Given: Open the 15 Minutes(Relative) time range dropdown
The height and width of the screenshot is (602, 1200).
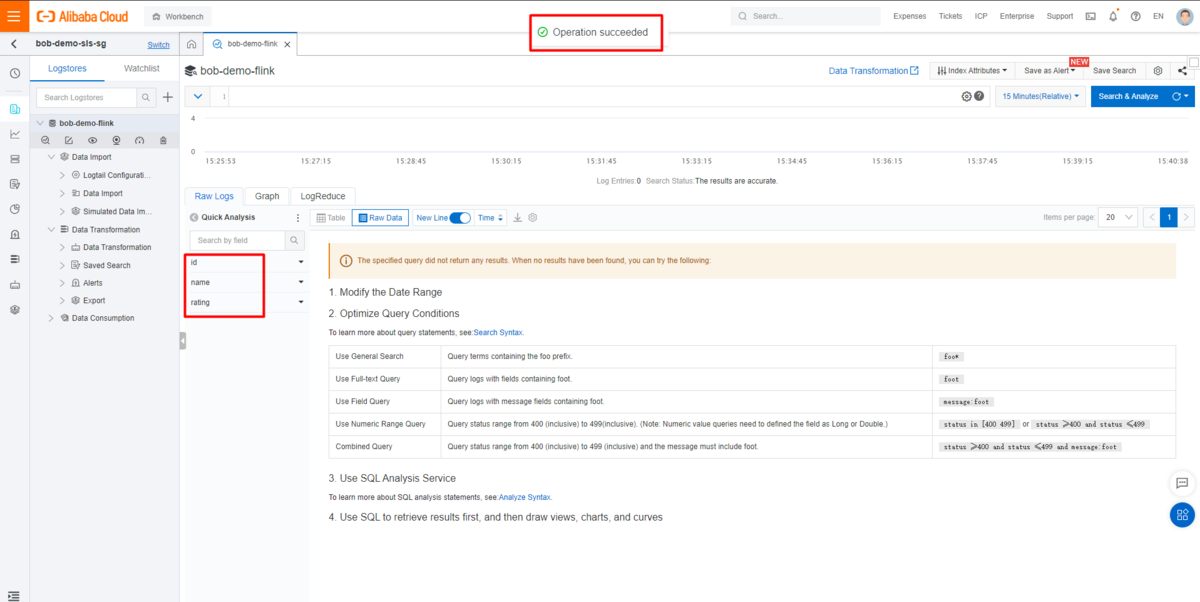Looking at the screenshot, I should pyautogui.click(x=1040, y=96).
